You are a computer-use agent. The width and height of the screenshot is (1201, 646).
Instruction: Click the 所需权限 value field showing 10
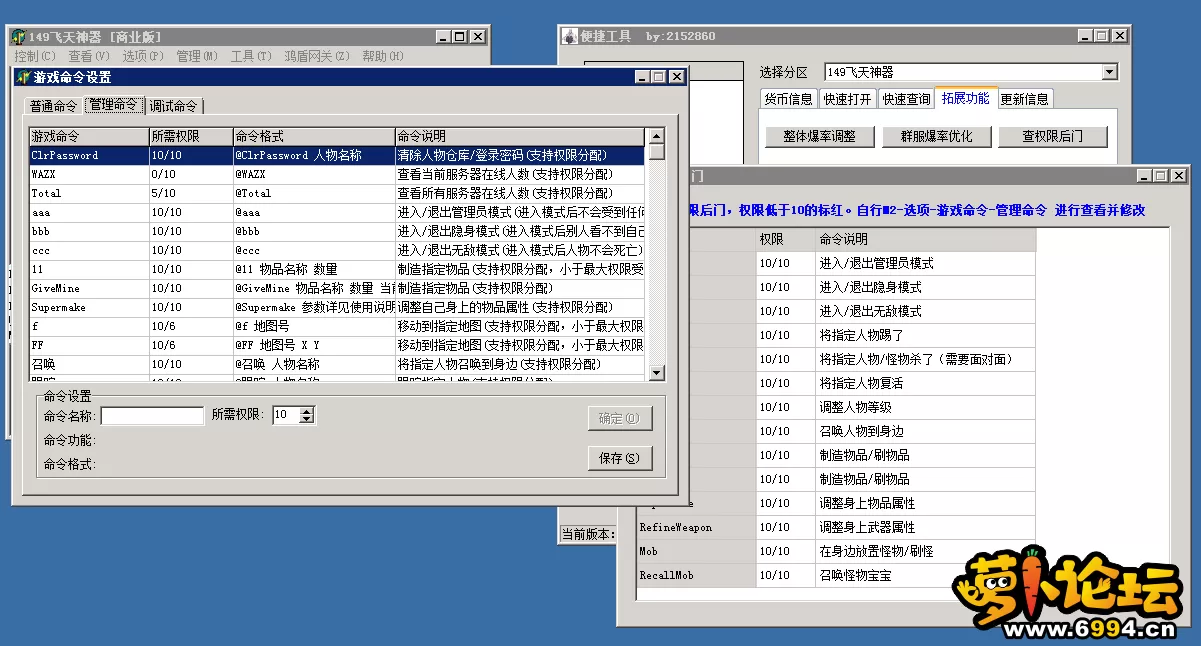[x=286, y=415]
